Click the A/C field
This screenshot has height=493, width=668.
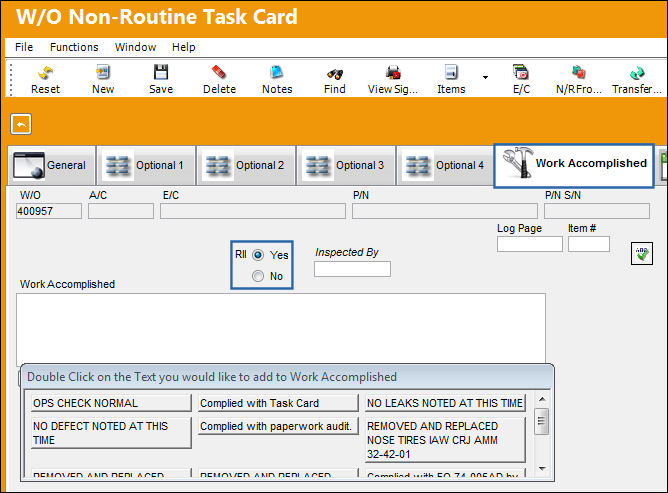click(121, 211)
